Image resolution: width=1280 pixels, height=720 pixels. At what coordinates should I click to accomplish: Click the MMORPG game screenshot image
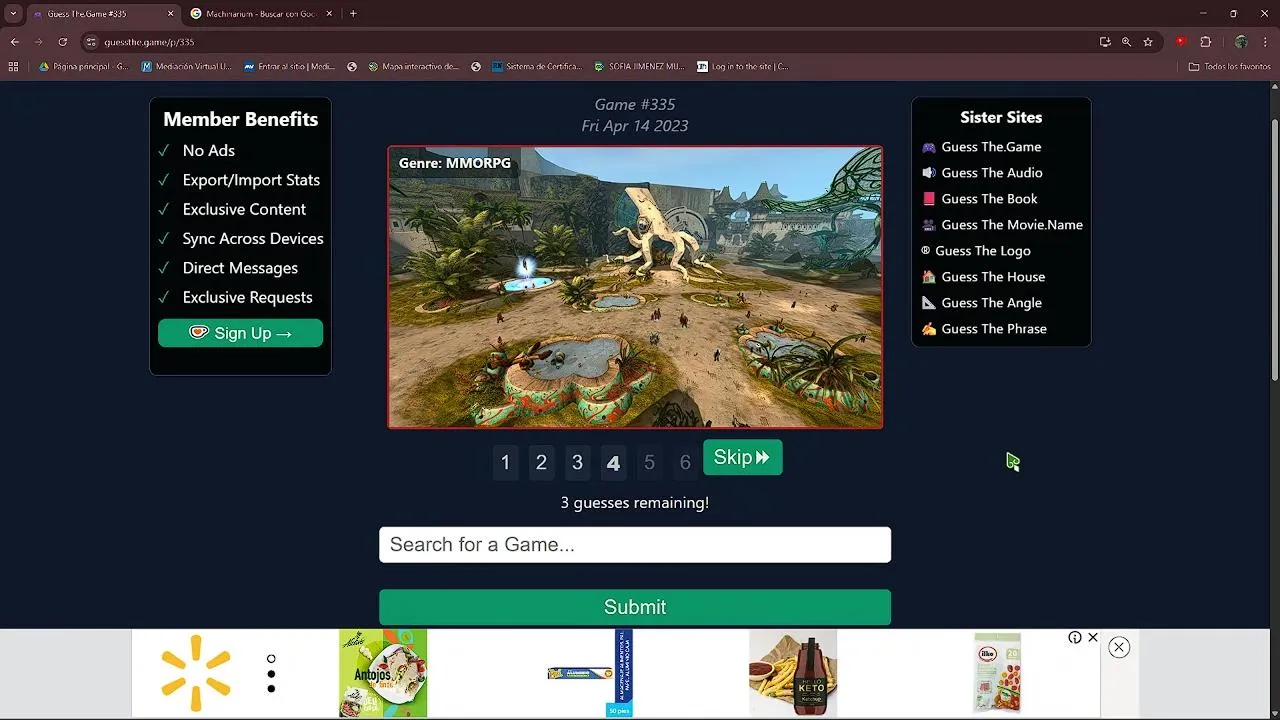tap(635, 287)
